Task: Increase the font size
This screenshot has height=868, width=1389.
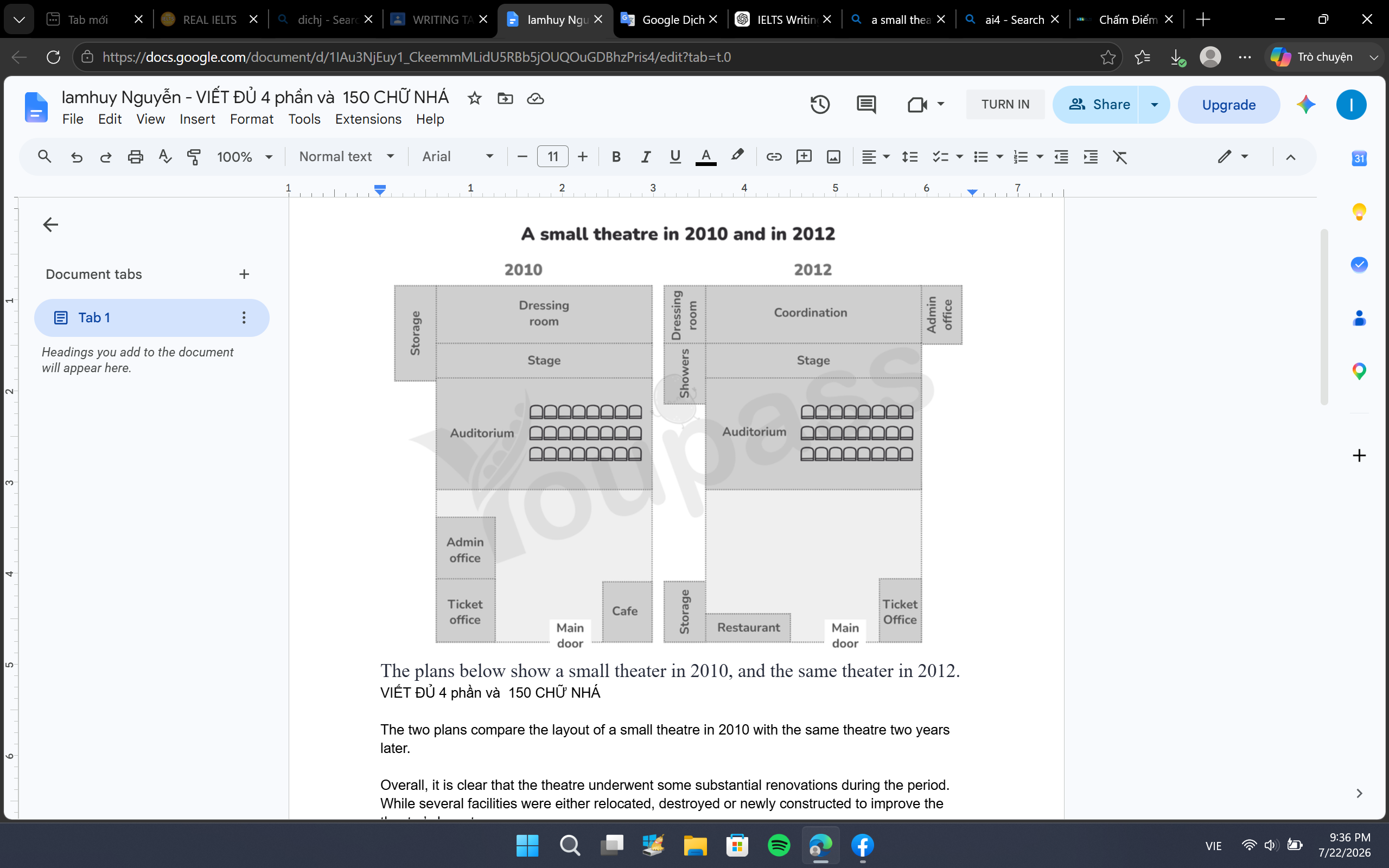Action: pos(583,157)
